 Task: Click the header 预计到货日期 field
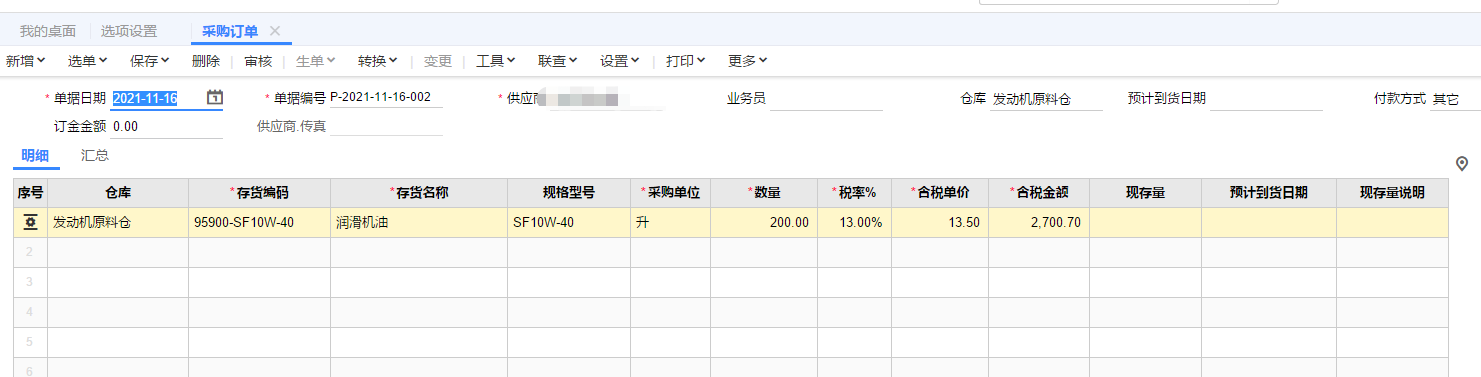(1266, 99)
